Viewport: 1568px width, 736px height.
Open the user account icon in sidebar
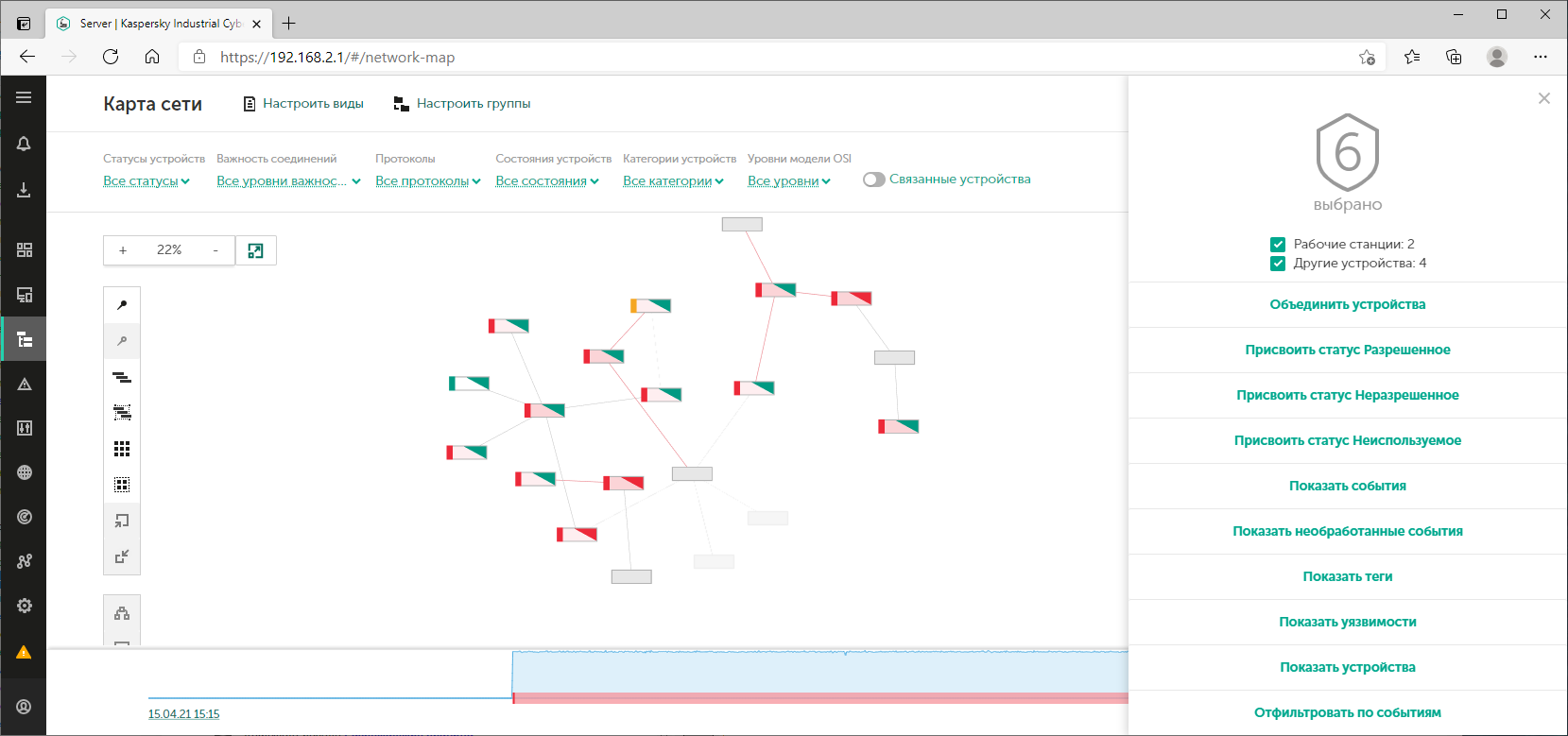pos(24,706)
